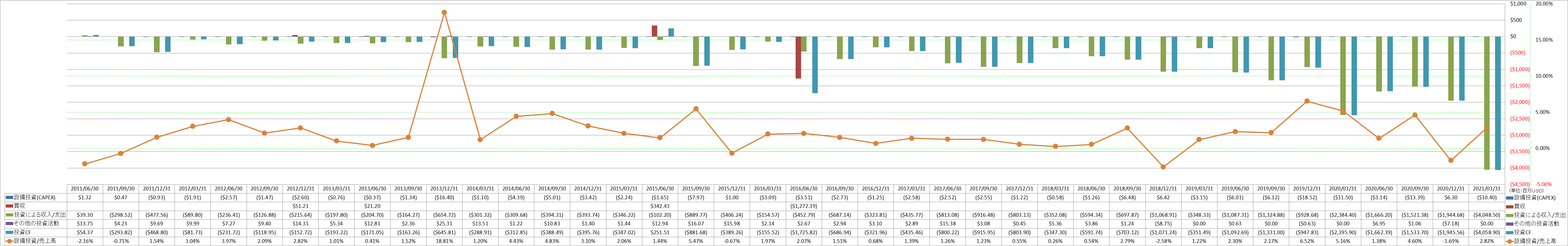Select the cell showing -2.16%

pyautogui.click(x=85, y=241)
